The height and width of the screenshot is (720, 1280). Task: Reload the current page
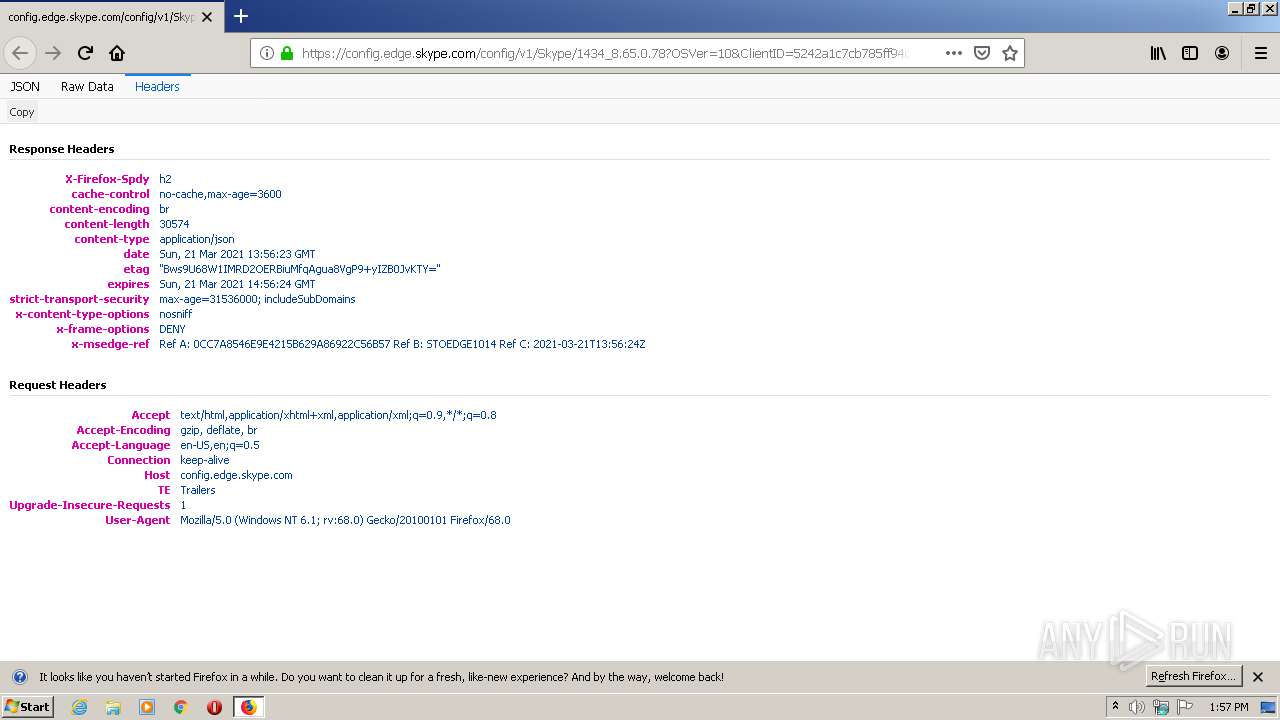point(85,53)
